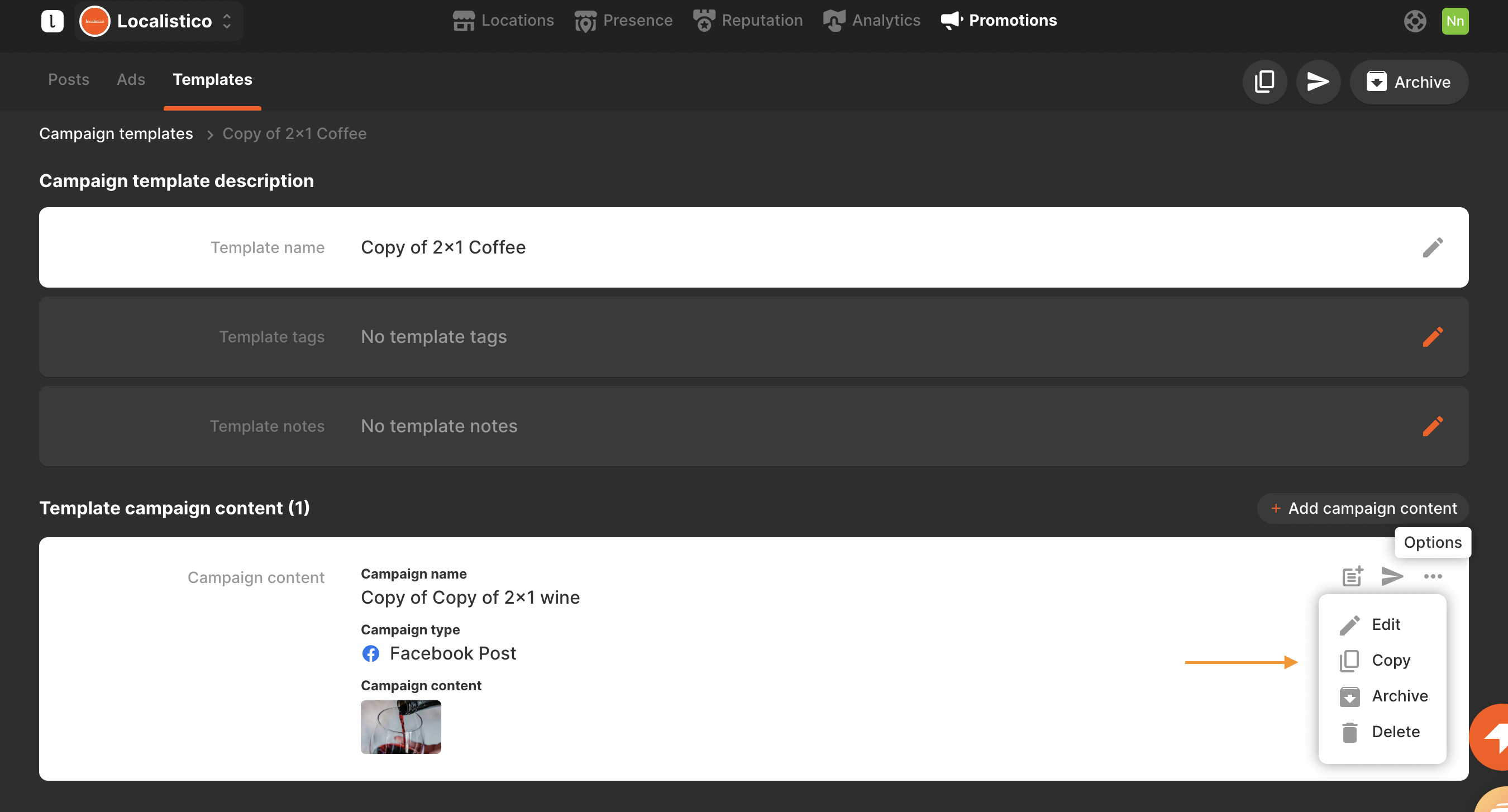Open the Locations section
This screenshot has height=812, width=1508.
503,21
